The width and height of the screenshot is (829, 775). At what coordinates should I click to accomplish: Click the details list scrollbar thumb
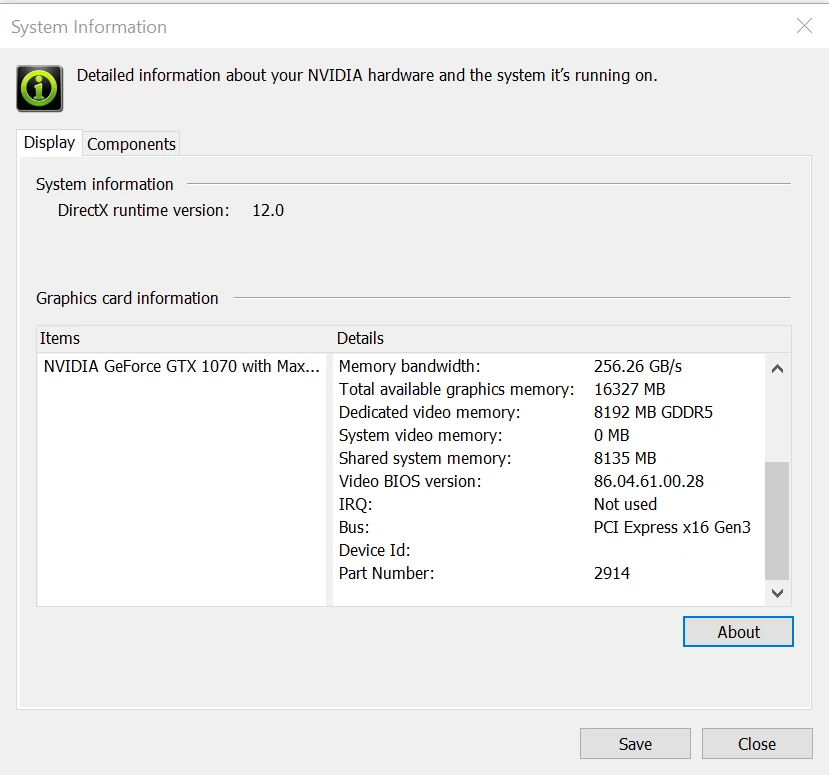(x=777, y=521)
